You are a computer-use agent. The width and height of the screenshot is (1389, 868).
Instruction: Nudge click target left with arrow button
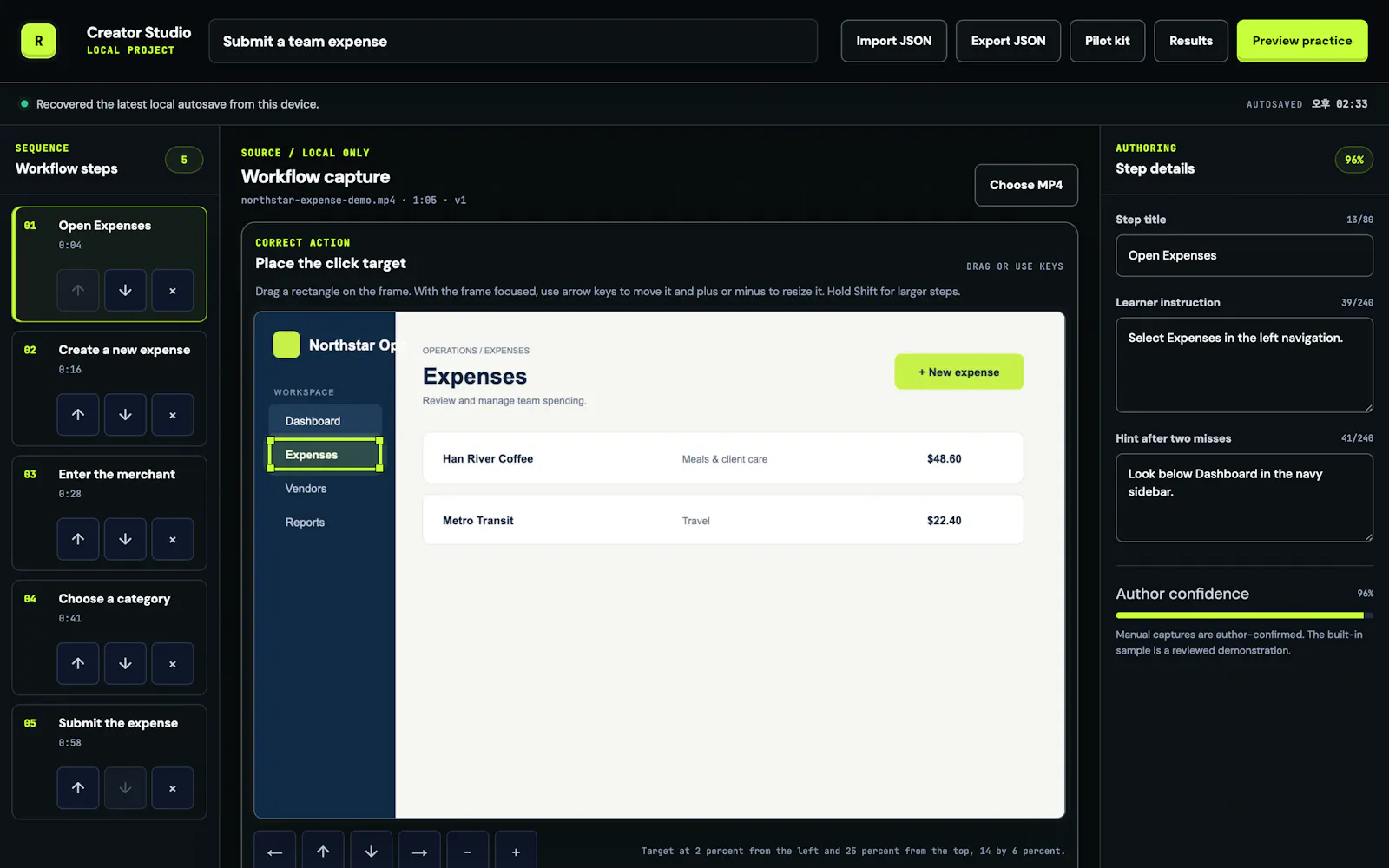pyautogui.click(x=274, y=852)
